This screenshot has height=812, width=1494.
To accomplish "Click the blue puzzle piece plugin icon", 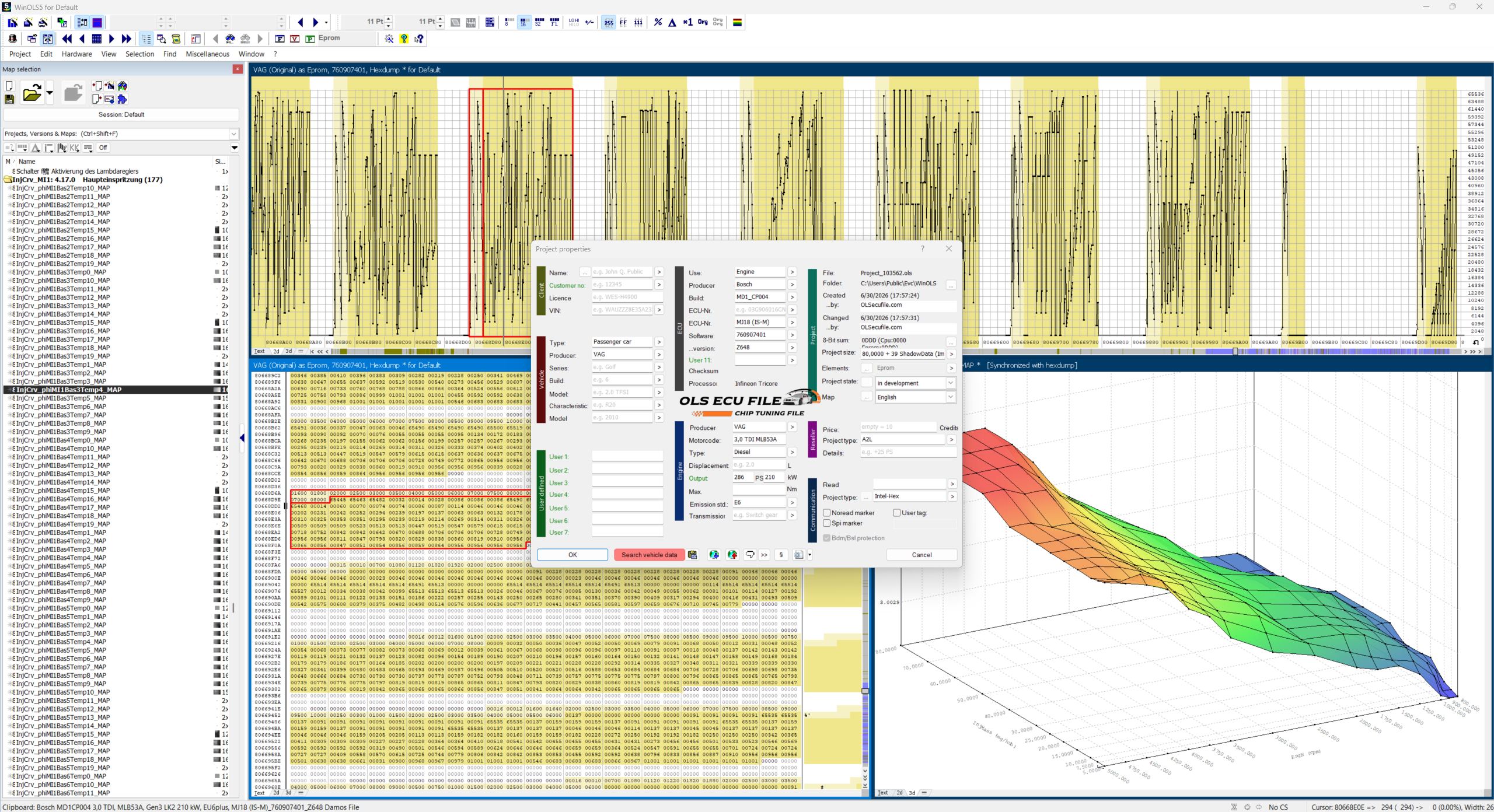I will [122, 99].
